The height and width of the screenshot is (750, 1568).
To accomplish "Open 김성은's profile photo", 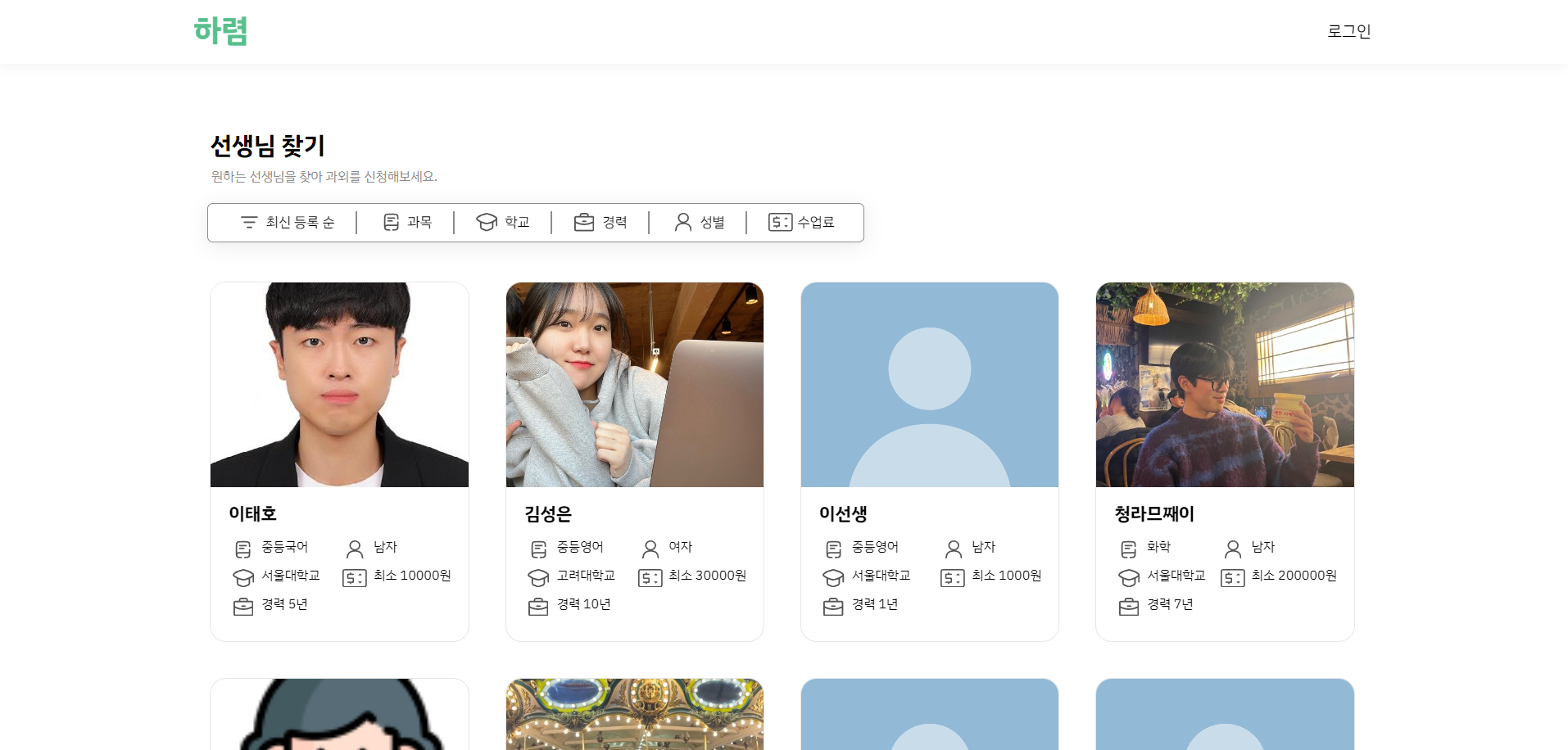I will (x=635, y=385).
